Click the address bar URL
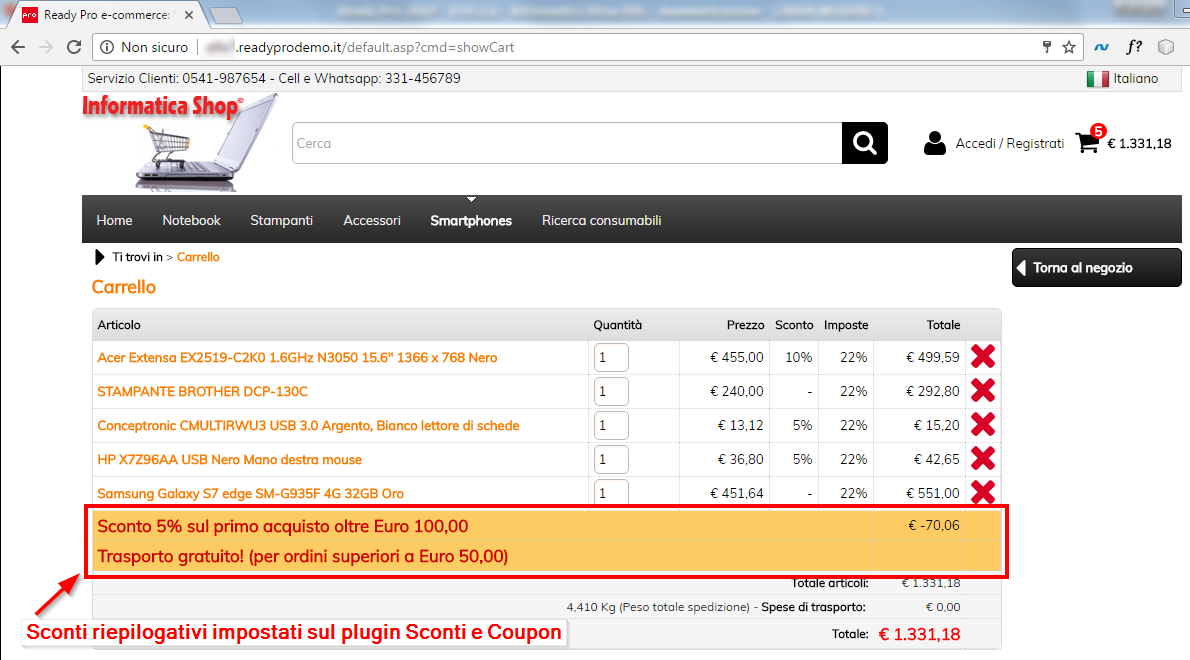 pos(376,47)
